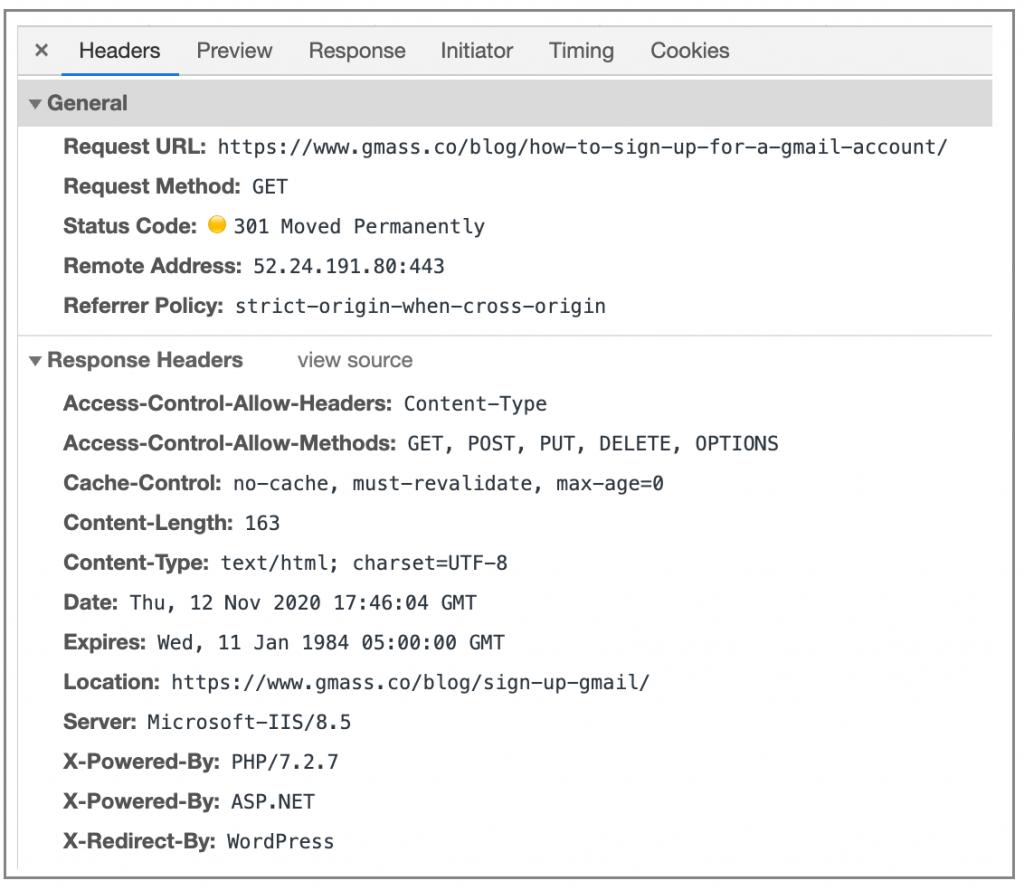
Task: Switch to the Response tab
Action: pos(357,51)
